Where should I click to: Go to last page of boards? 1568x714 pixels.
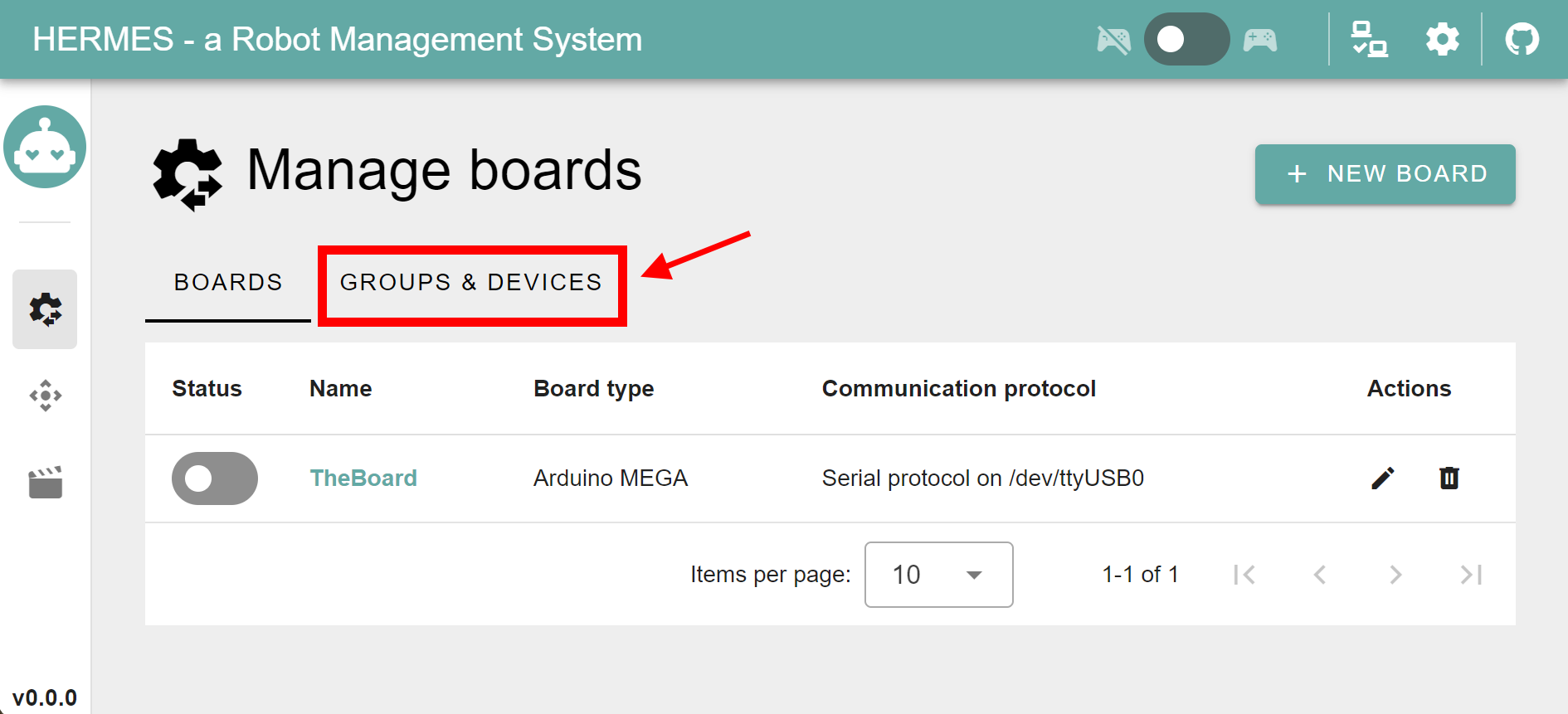1471,575
